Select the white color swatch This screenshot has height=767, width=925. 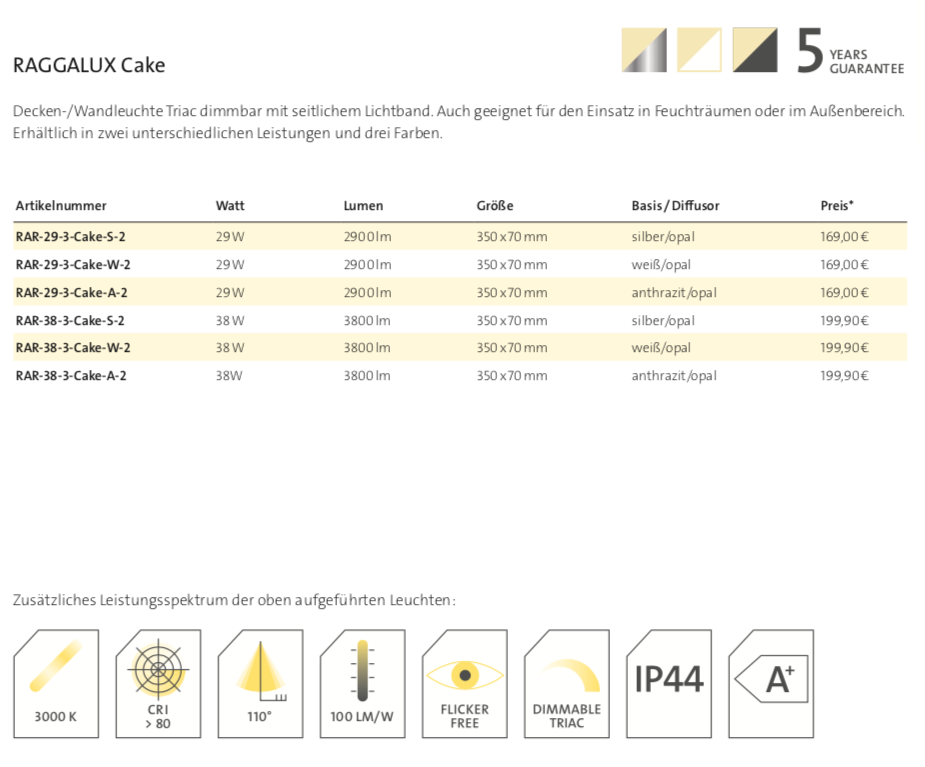699,50
